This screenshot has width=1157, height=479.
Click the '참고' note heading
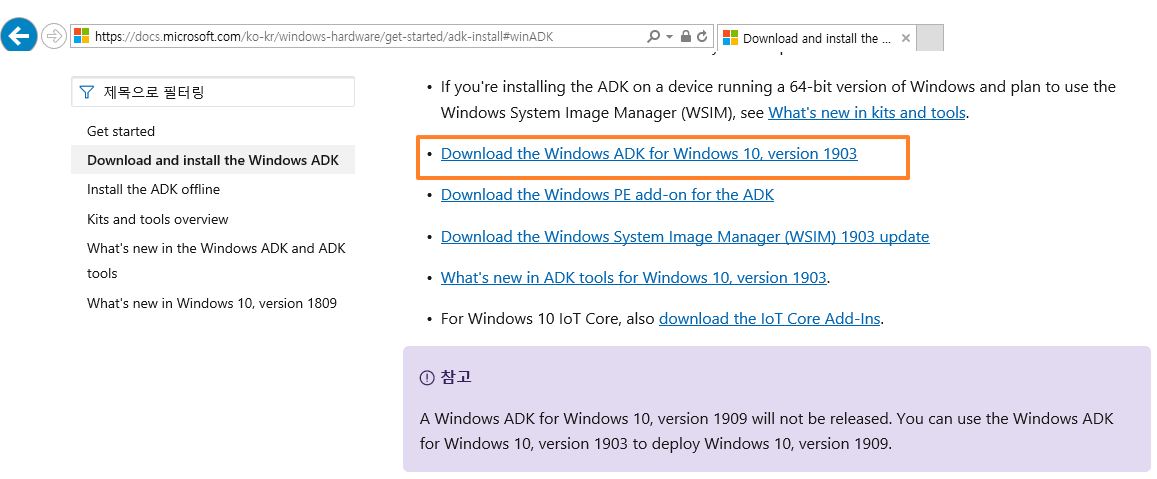(x=455, y=377)
